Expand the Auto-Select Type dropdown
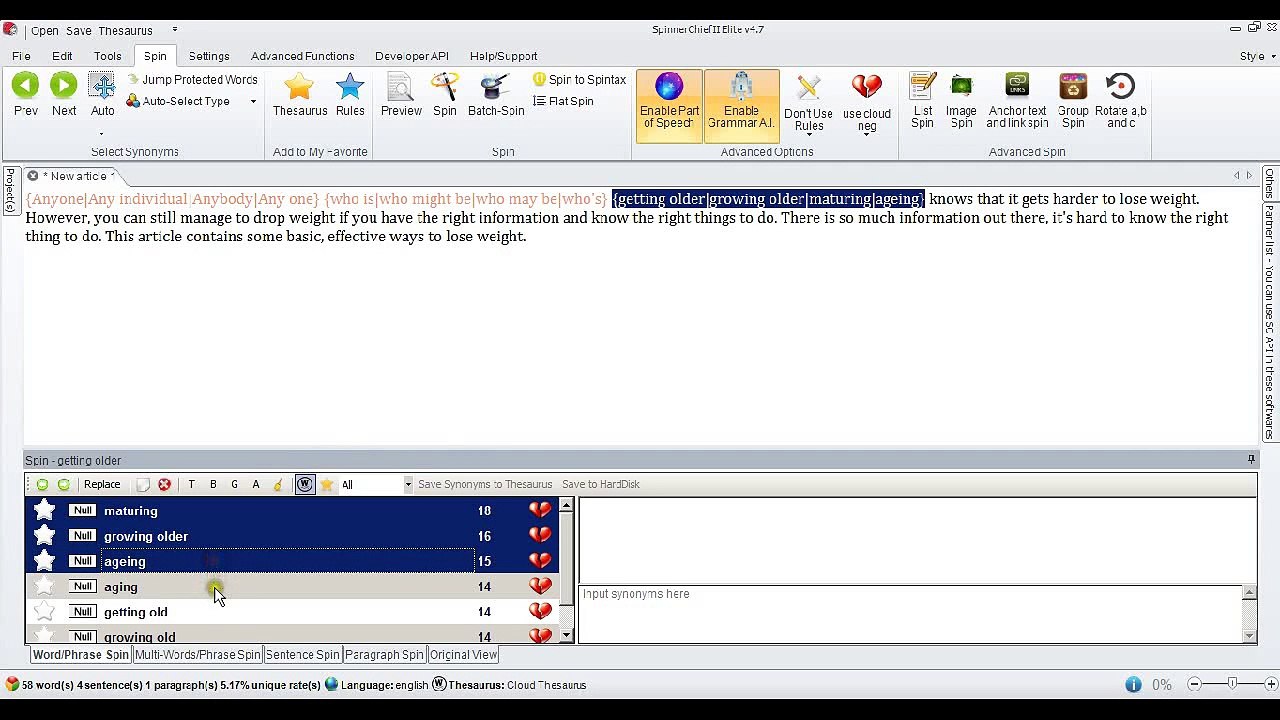The image size is (1280, 720). coord(253,101)
